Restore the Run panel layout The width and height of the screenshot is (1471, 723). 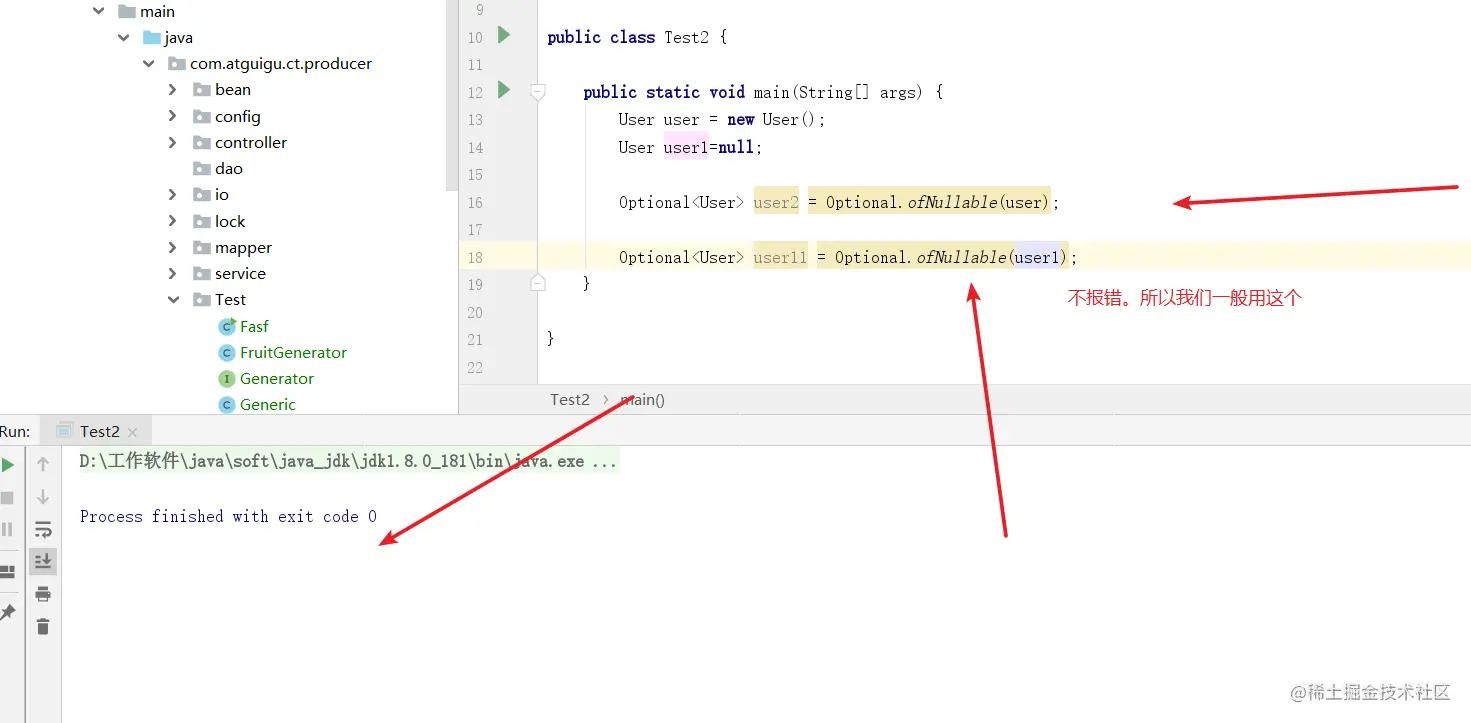pos(7,572)
